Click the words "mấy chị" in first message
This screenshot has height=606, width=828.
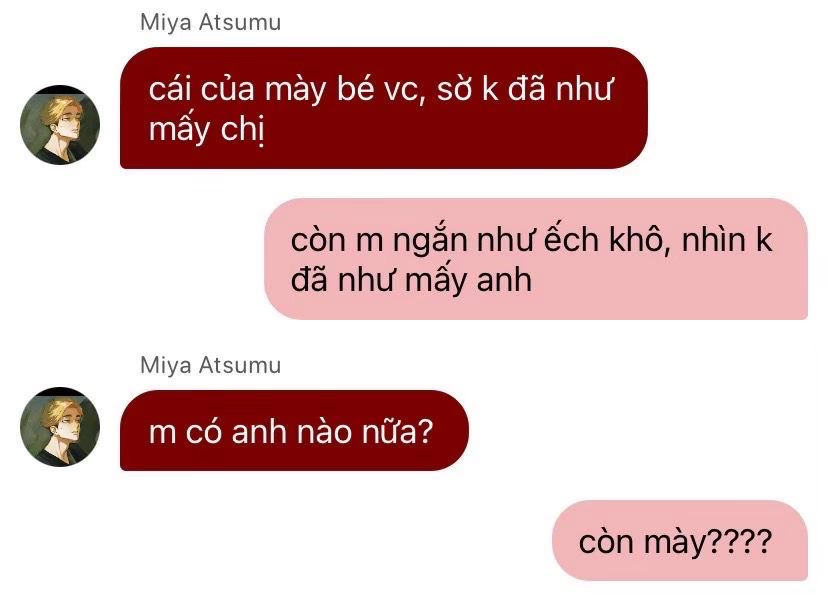click(x=206, y=130)
